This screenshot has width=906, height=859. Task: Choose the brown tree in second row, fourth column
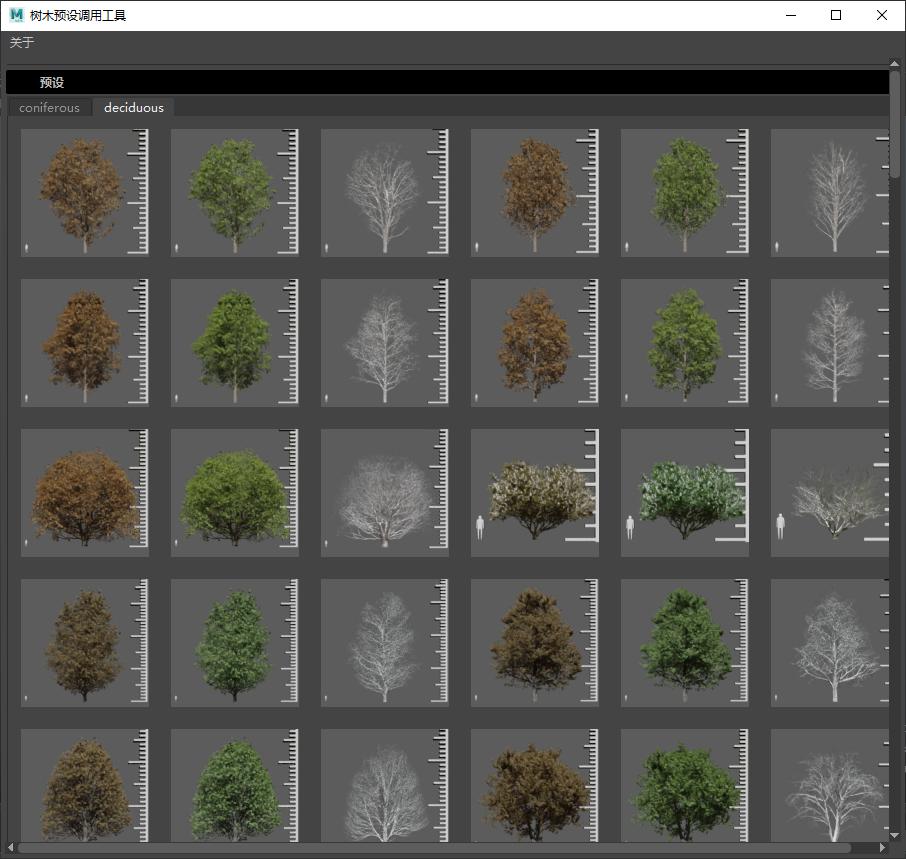pyautogui.click(x=534, y=343)
